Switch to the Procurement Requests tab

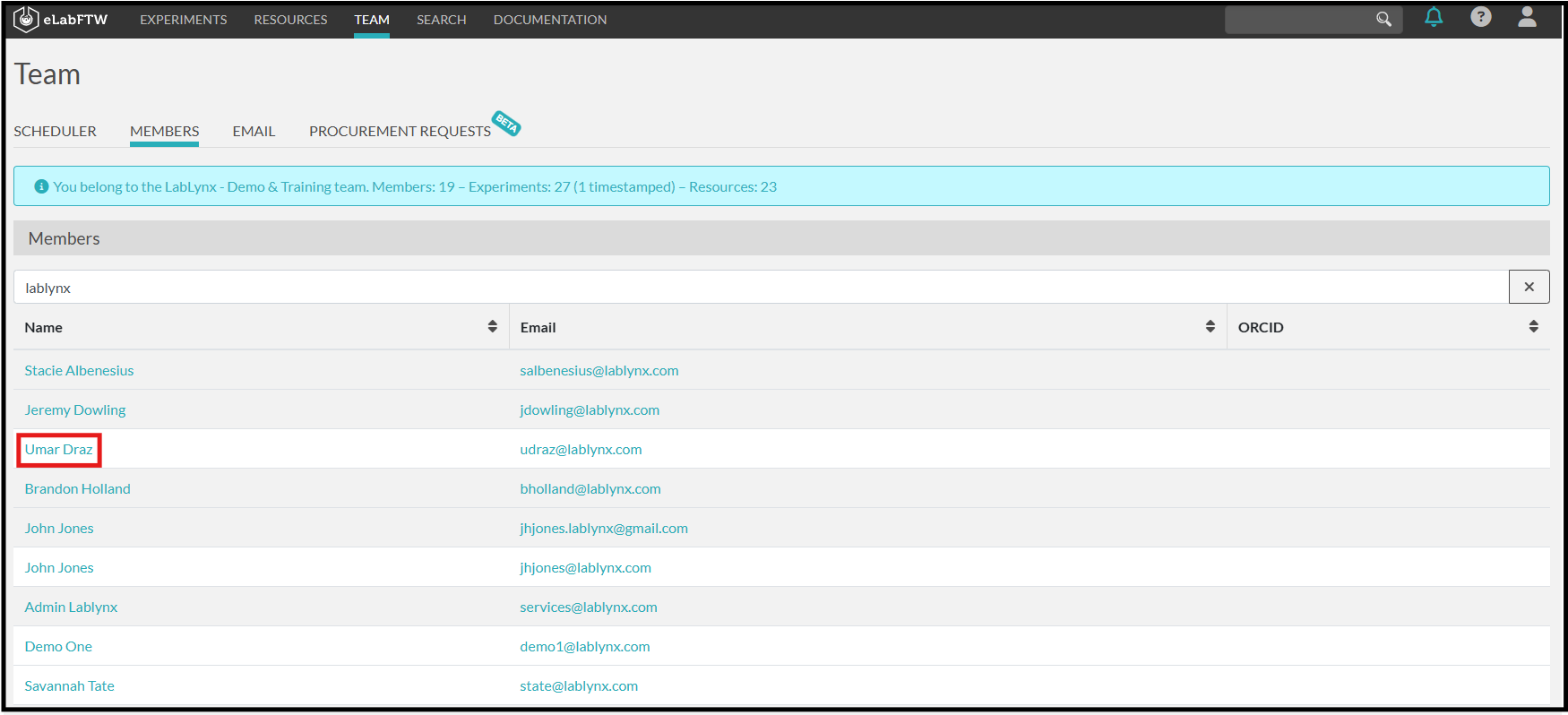400,131
